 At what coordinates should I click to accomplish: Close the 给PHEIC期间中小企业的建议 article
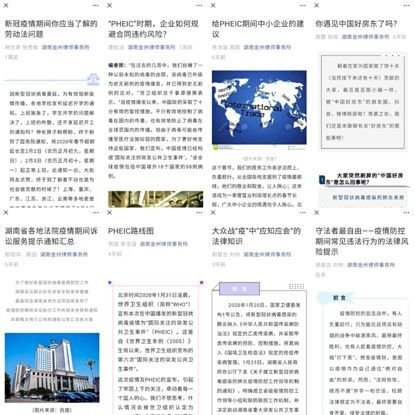(x=213, y=5)
